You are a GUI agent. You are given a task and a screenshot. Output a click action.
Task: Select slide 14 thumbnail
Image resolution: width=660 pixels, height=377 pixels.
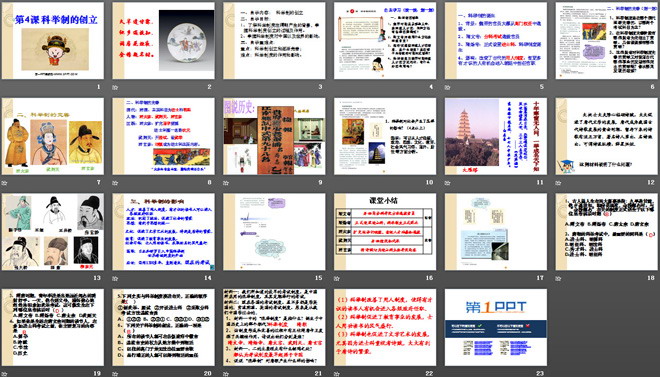tap(163, 232)
